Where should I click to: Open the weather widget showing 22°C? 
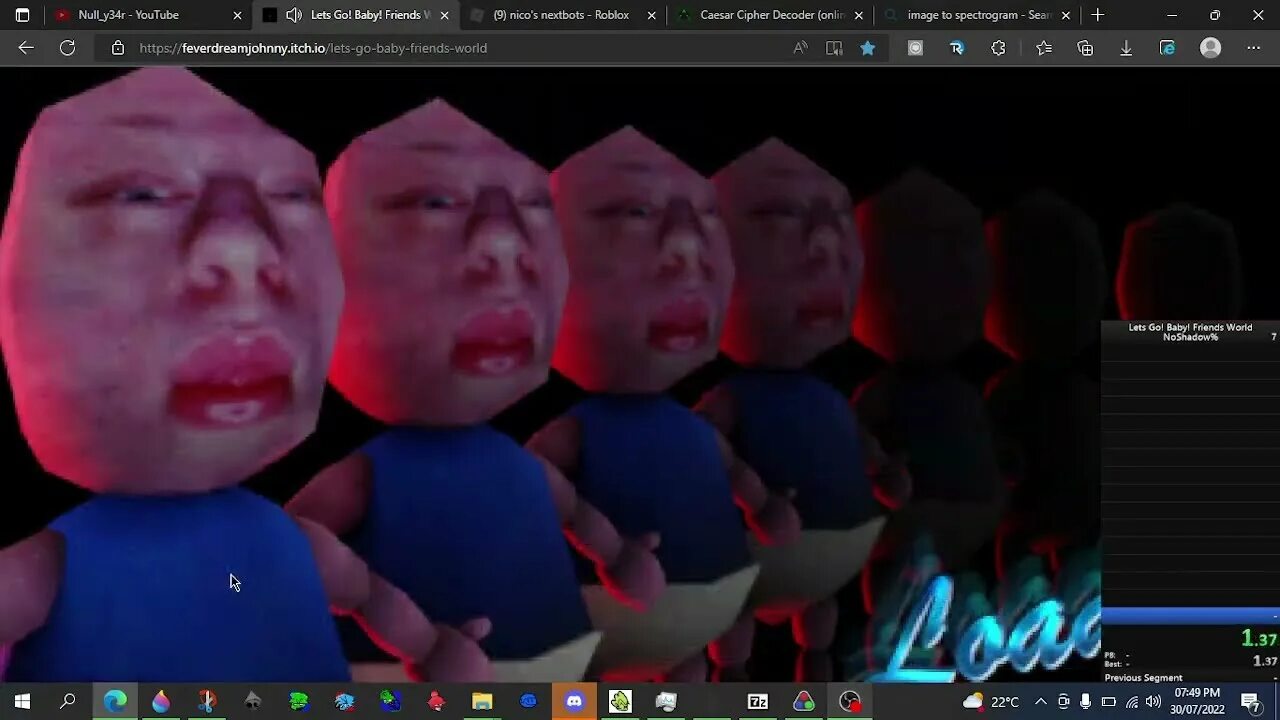990,701
